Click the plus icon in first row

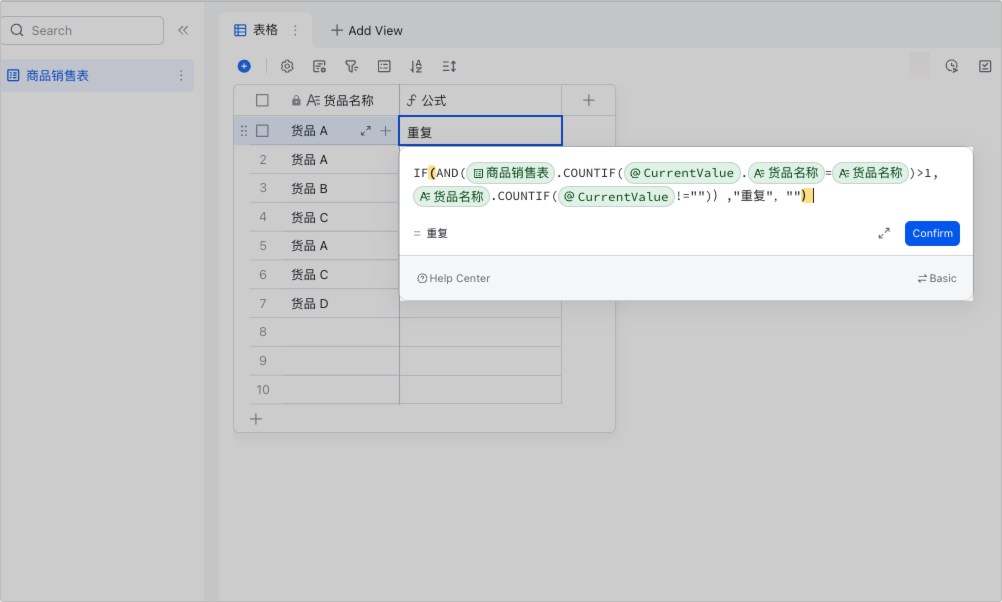[x=385, y=131]
